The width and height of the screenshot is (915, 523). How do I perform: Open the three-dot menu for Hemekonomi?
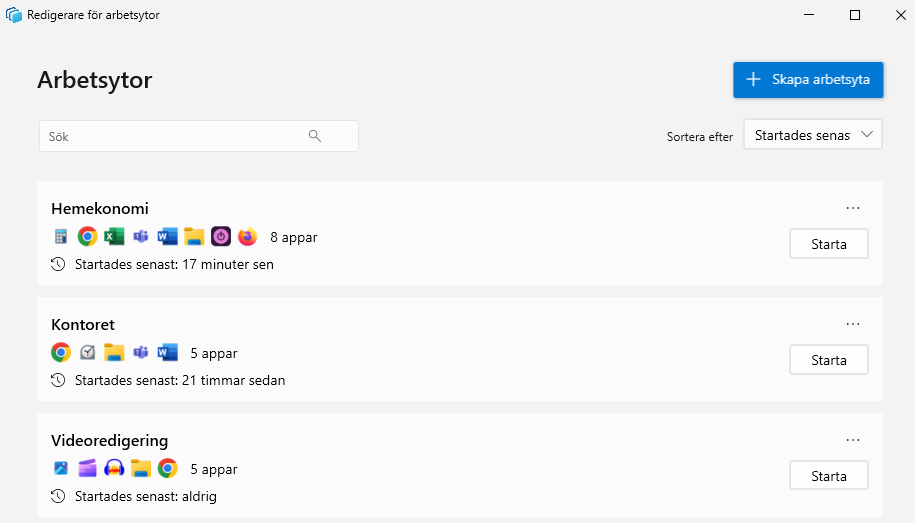[x=853, y=208]
